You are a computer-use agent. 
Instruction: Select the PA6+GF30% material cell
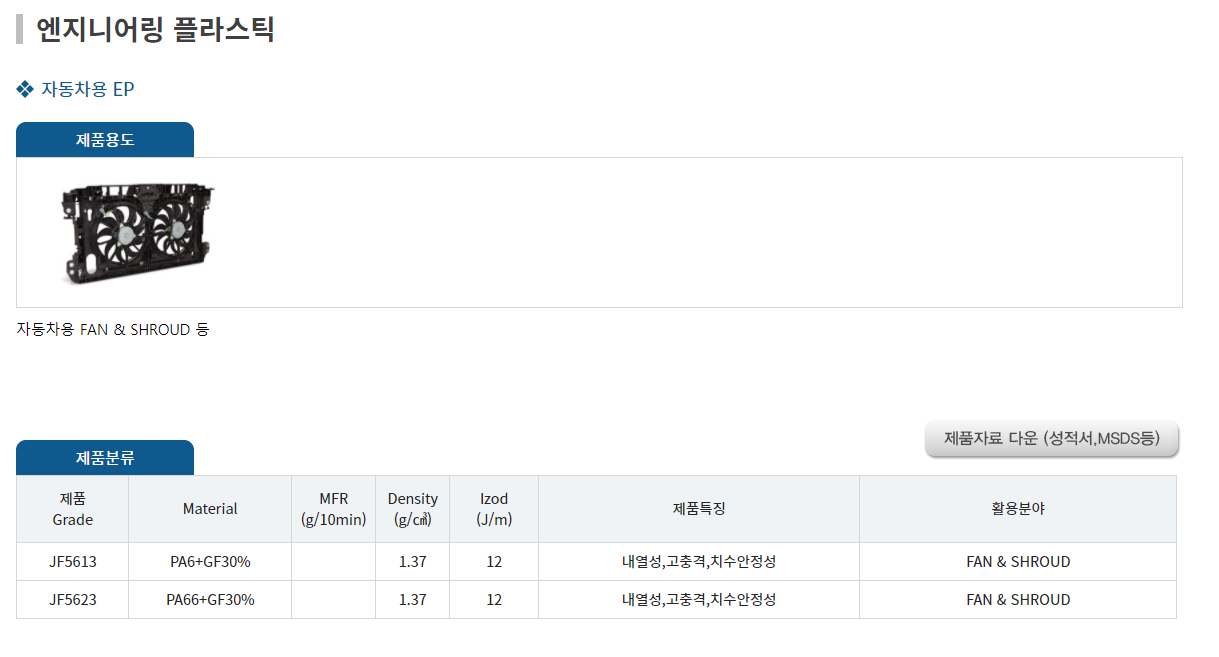[x=210, y=562]
